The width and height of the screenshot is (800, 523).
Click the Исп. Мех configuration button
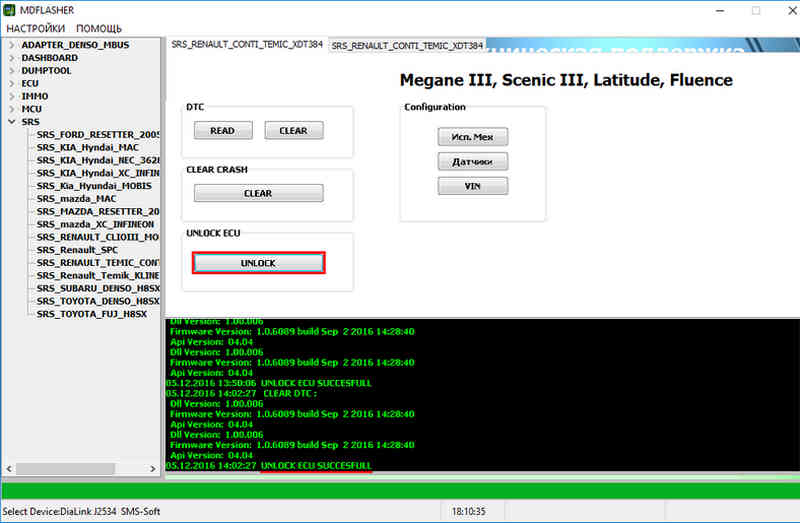pyautogui.click(x=472, y=137)
